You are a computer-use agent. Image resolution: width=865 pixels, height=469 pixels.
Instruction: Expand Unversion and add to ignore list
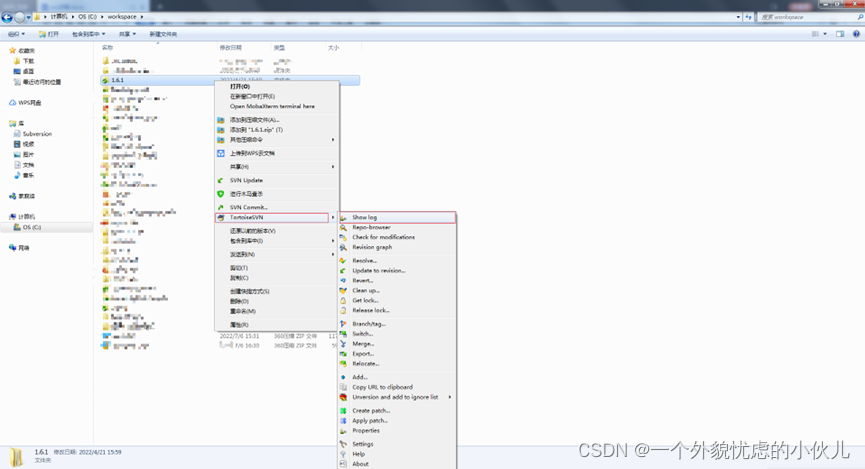click(397, 397)
